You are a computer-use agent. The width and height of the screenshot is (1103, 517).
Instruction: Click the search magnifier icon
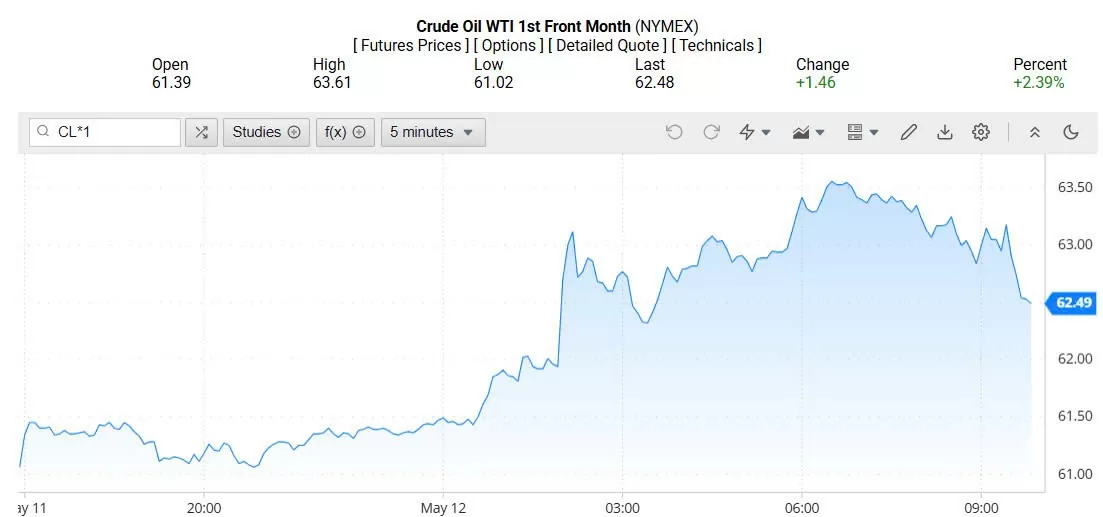coord(43,132)
